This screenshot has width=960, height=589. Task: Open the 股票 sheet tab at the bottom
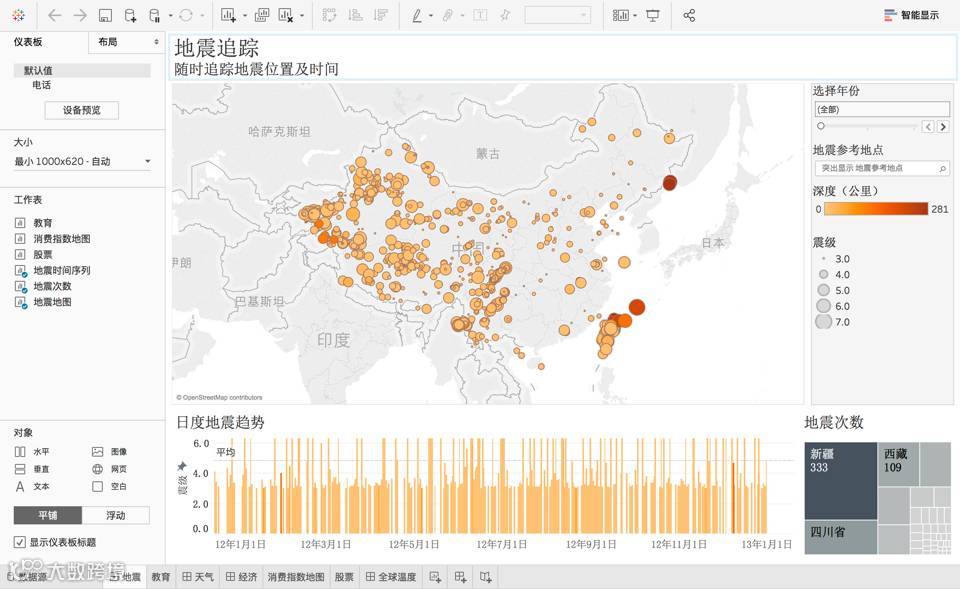(344, 577)
